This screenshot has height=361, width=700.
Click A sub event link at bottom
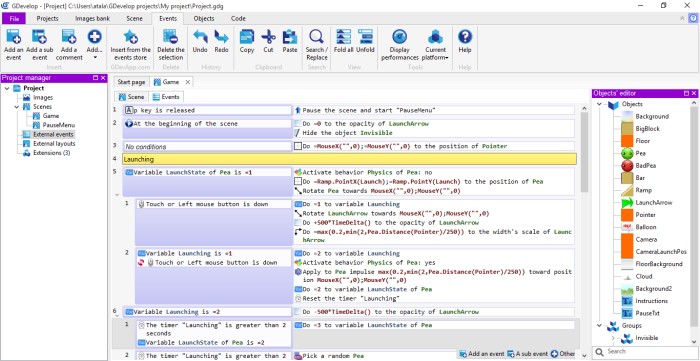click(528, 354)
